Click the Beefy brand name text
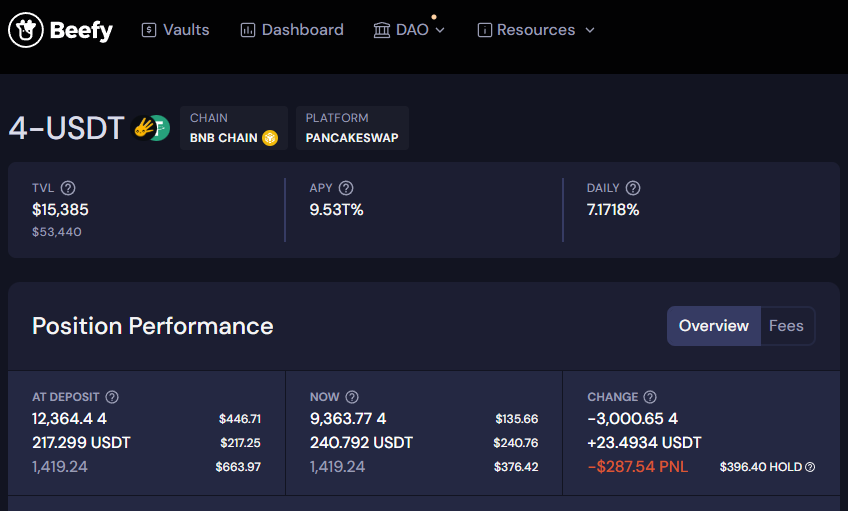 [x=81, y=30]
